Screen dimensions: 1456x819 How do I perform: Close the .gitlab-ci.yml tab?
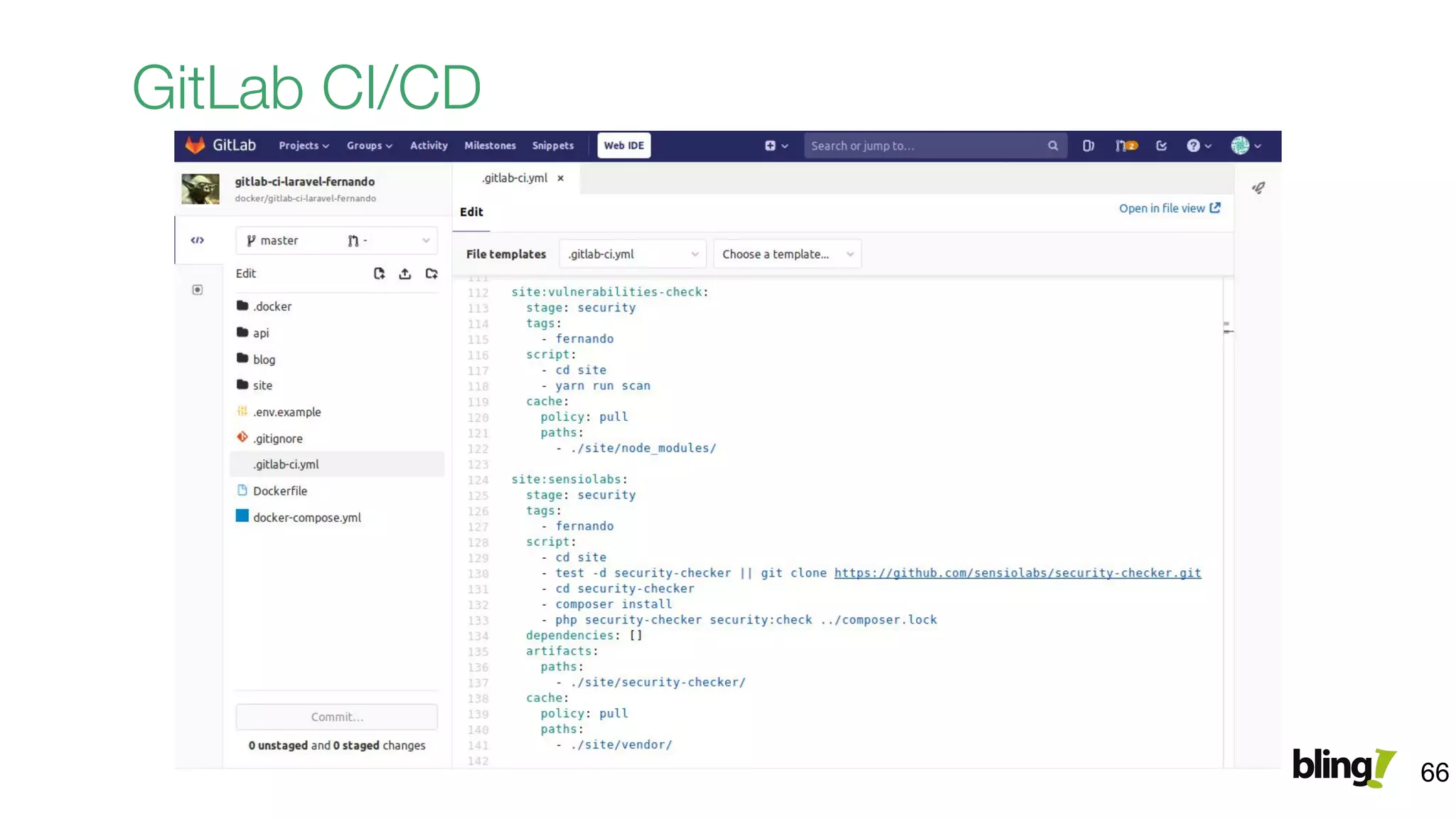[x=561, y=178]
